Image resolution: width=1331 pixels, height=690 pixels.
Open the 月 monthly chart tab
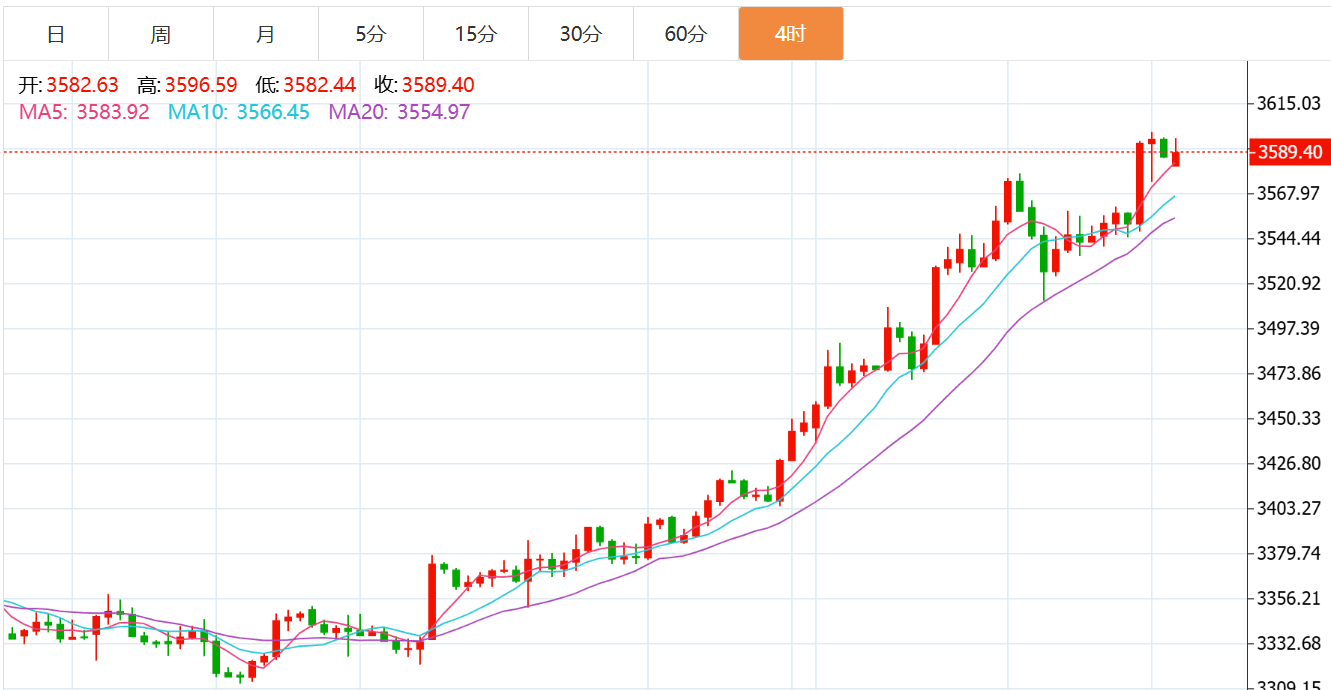265,34
